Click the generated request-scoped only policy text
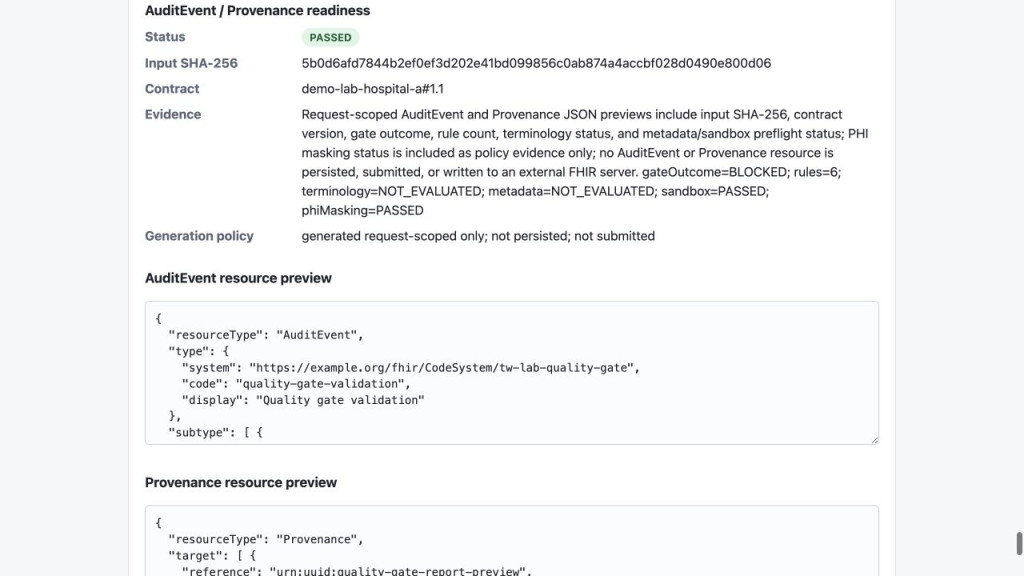Screen dimensions: 1024x576 [x=478, y=236]
